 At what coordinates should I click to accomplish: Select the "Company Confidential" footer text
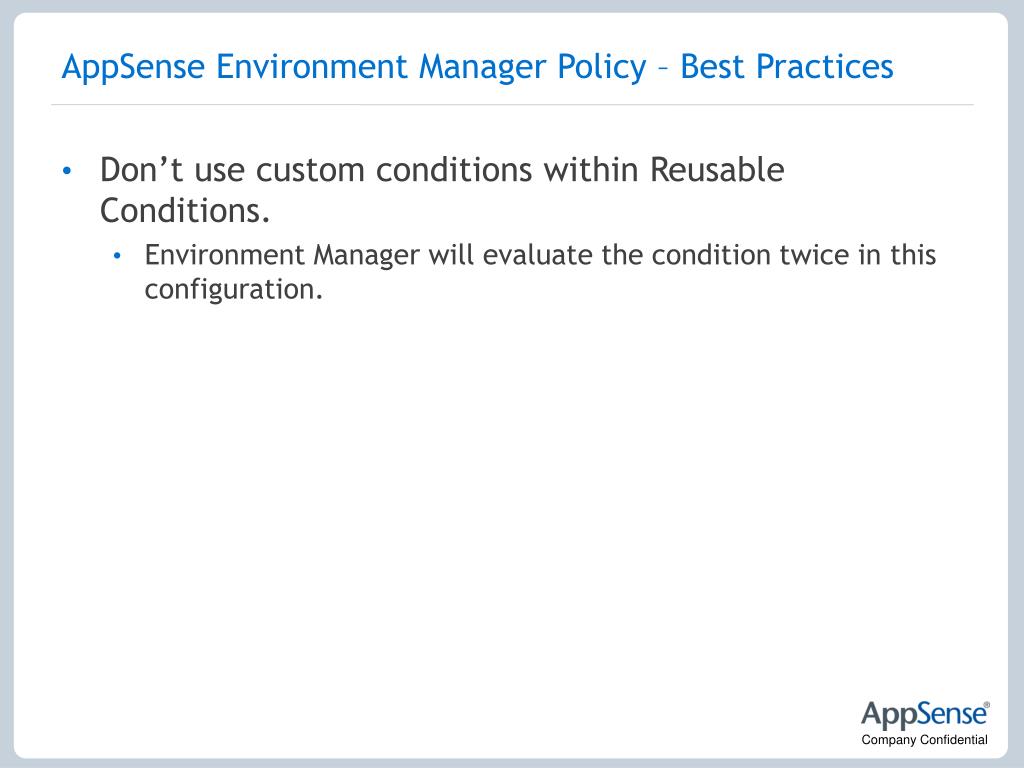tap(924, 740)
